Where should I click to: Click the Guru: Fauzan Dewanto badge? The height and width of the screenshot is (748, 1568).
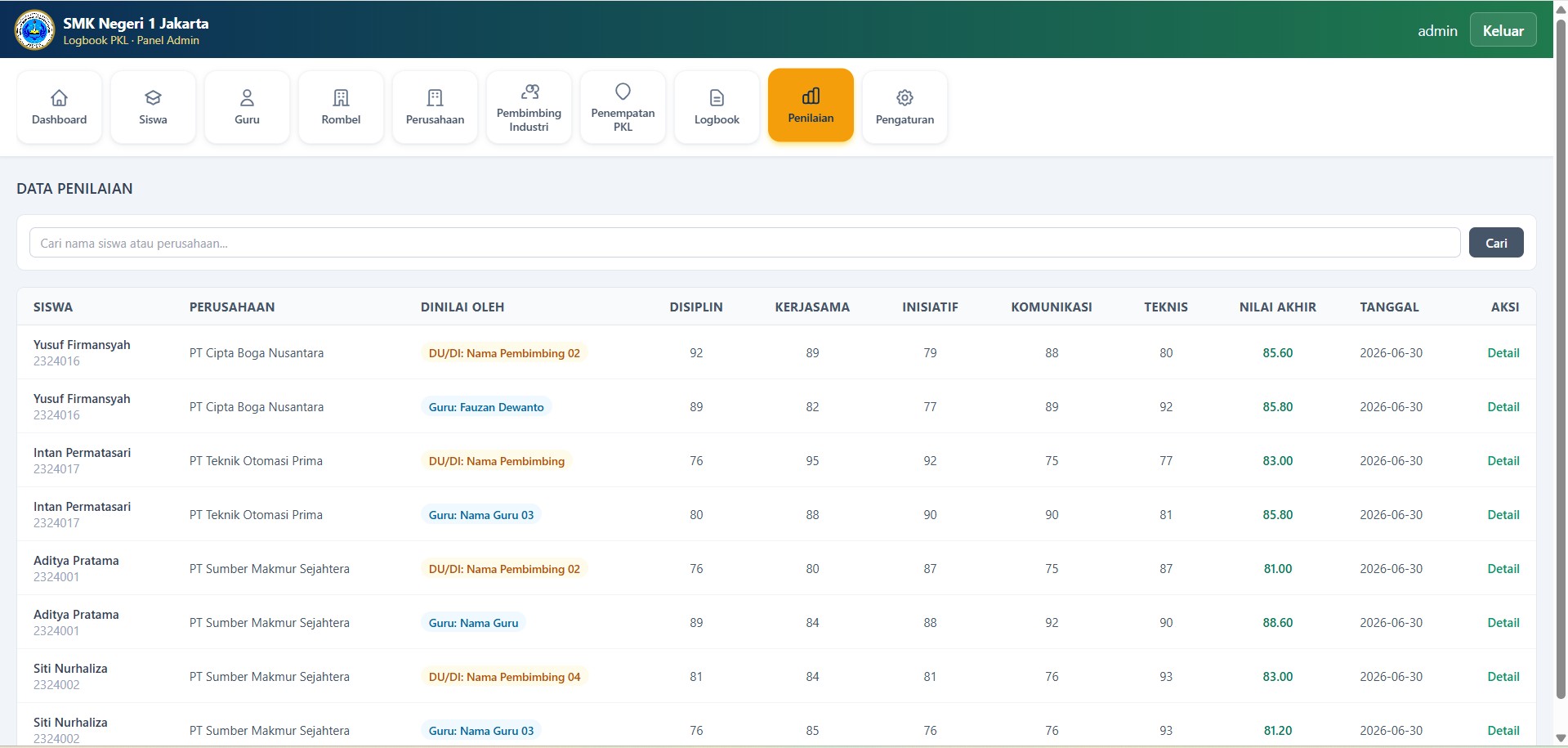pos(486,407)
